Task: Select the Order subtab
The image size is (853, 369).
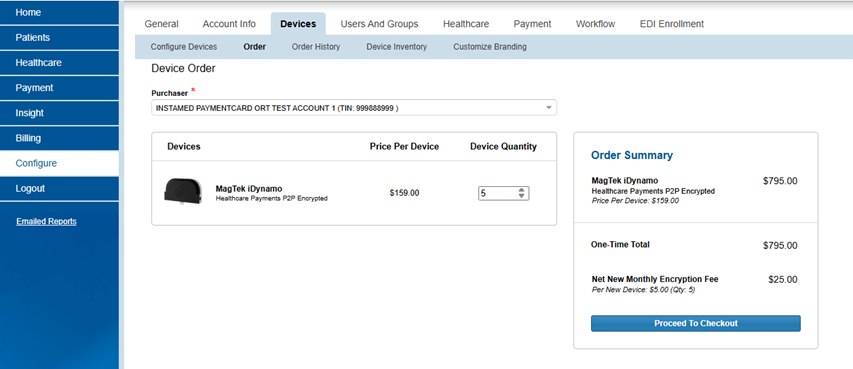Action: [x=255, y=47]
